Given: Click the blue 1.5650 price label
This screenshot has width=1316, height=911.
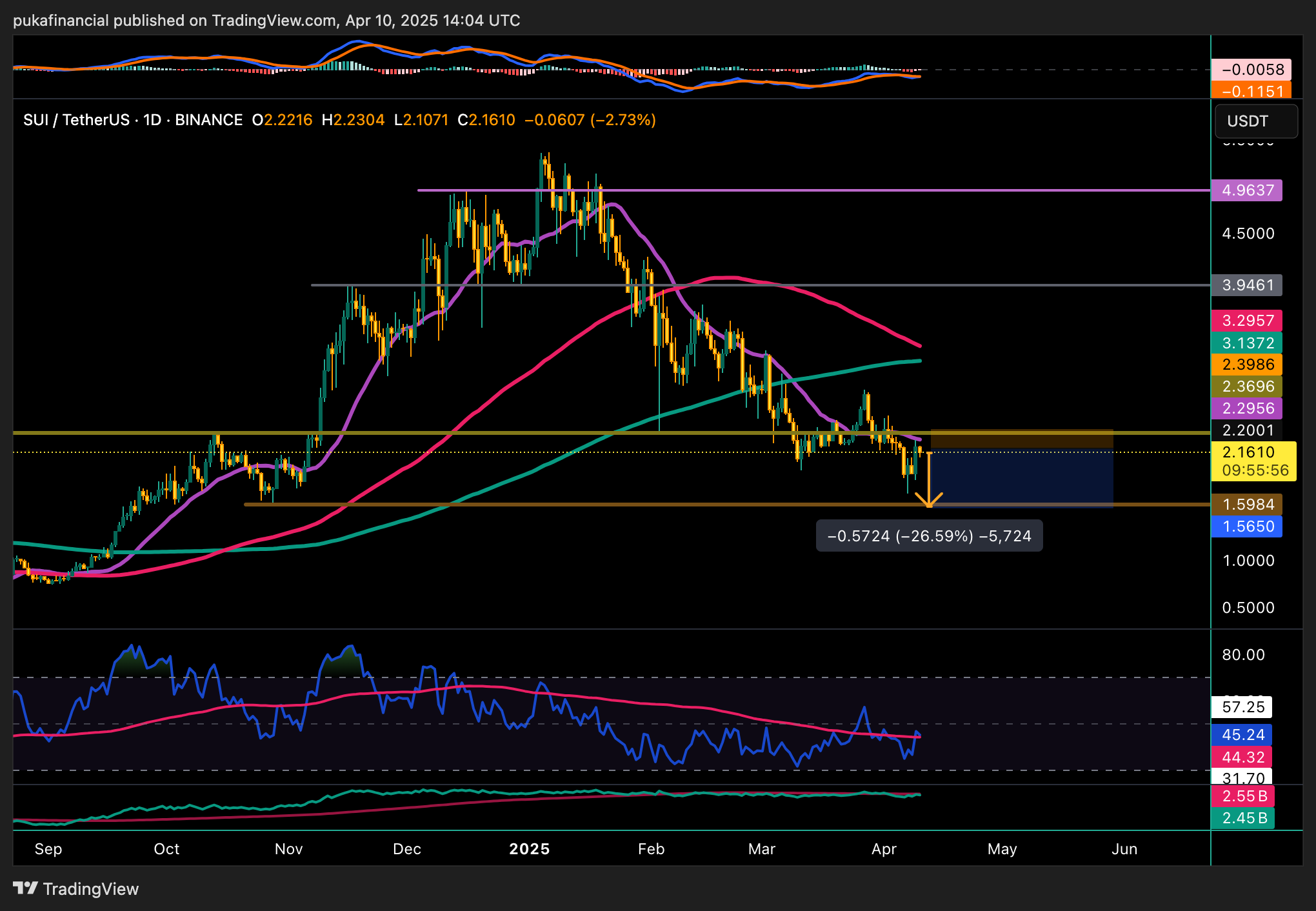Looking at the screenshot, I should pos(1246,526).
